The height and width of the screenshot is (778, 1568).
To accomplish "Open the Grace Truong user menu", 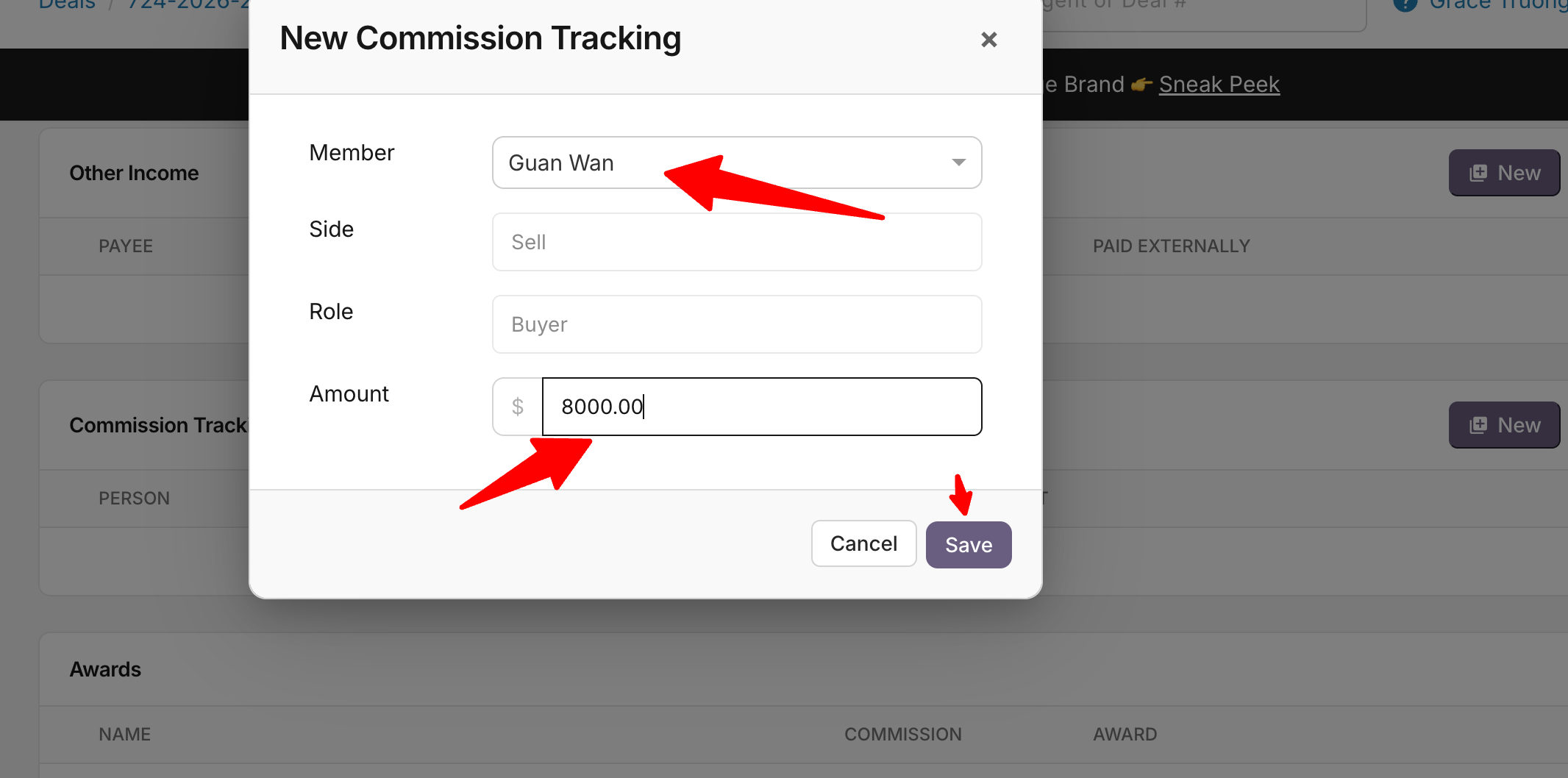I will pyautogui.click(x=1497, y=4).
